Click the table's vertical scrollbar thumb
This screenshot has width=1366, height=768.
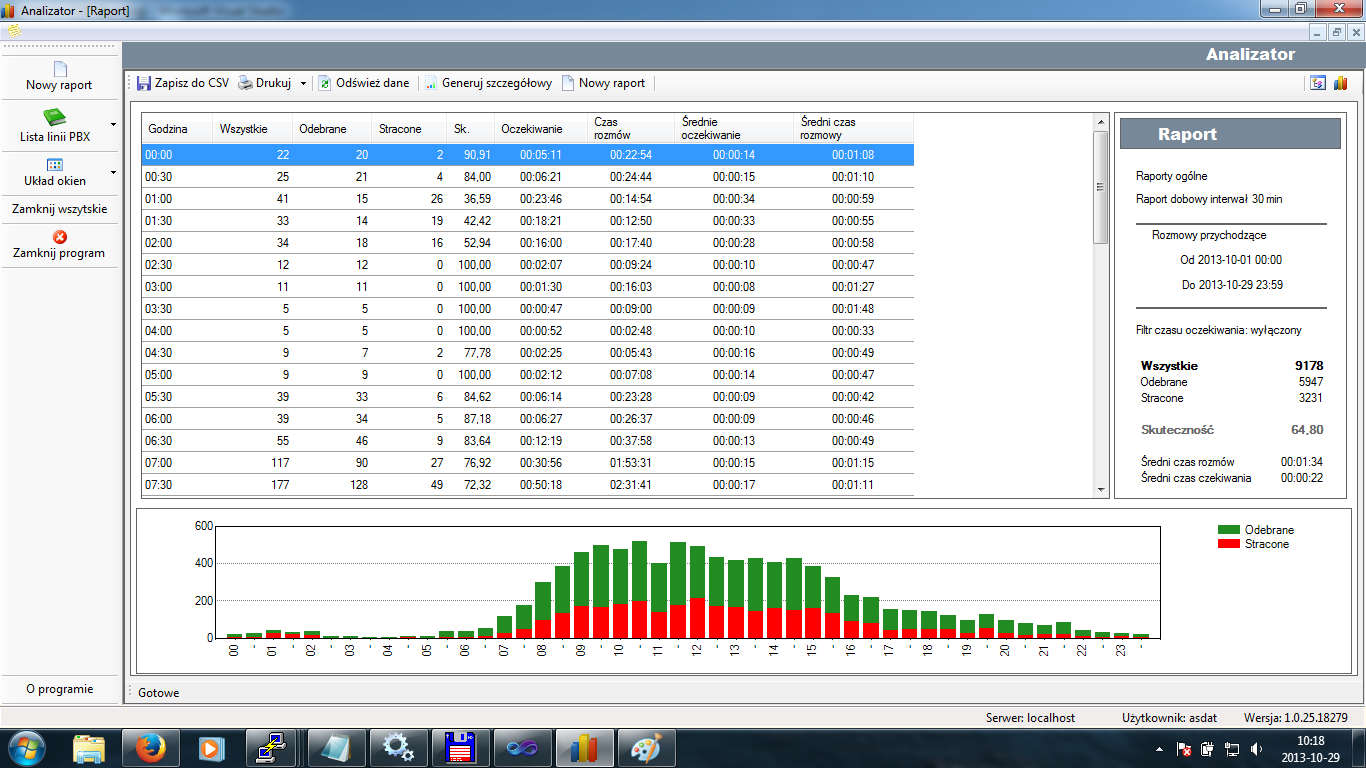pyautogui.click(x=1100, y=187)
